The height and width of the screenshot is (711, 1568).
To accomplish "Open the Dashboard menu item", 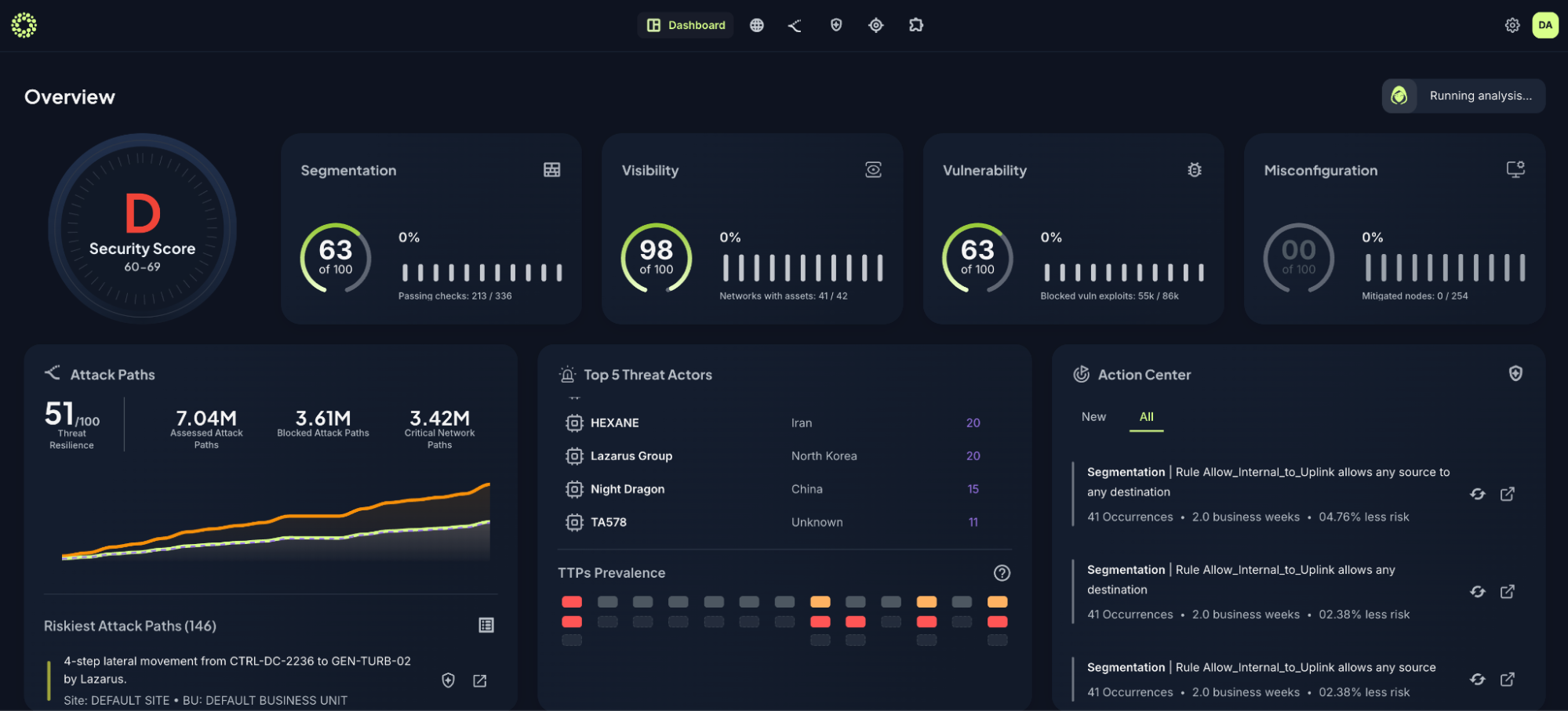I will point(685,25).
